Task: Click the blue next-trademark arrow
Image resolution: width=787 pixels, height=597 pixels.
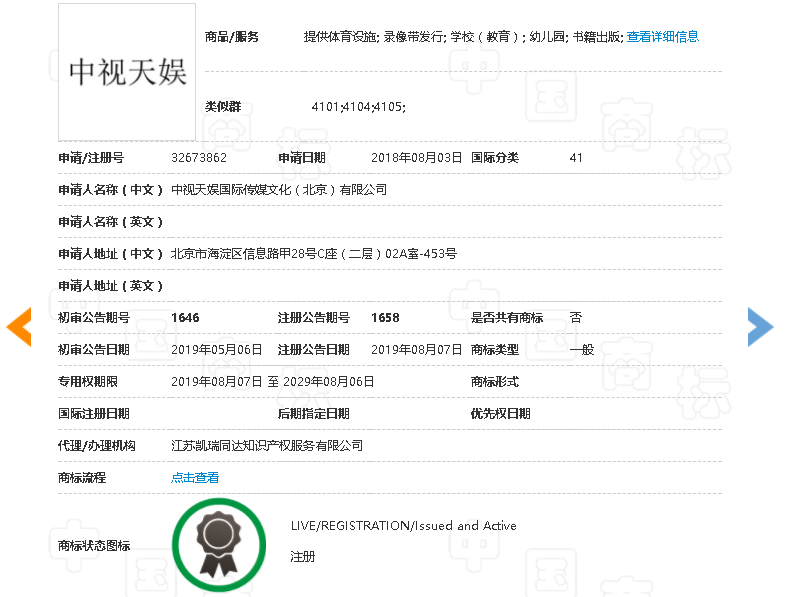Action: pyautogui.click(x=760, y=327)
